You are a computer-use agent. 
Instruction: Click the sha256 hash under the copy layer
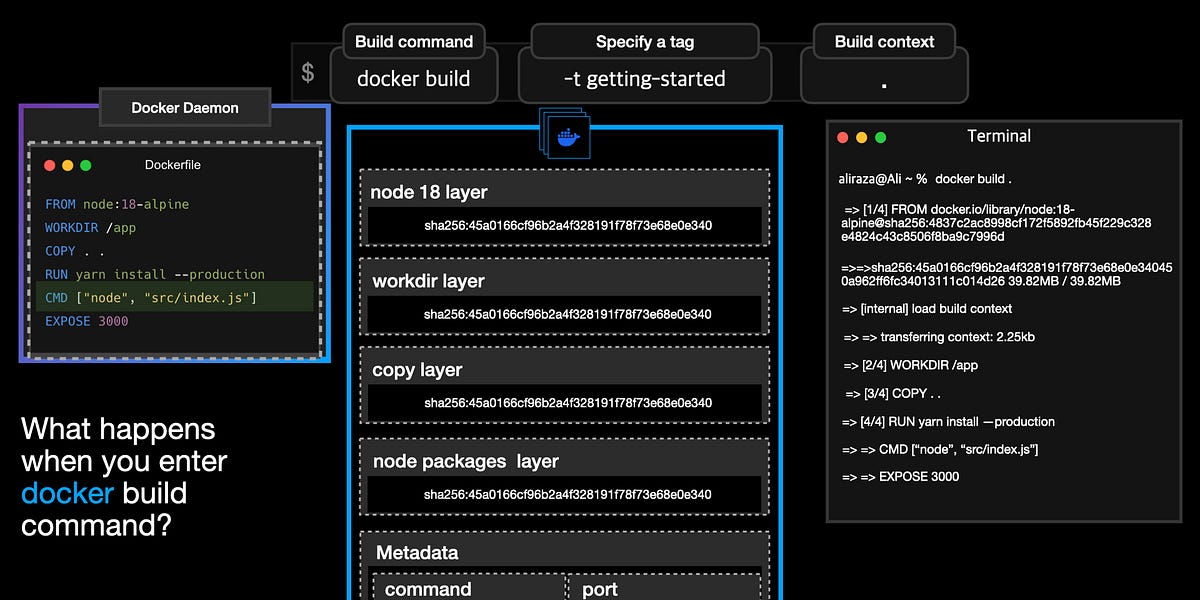(566, 402)
